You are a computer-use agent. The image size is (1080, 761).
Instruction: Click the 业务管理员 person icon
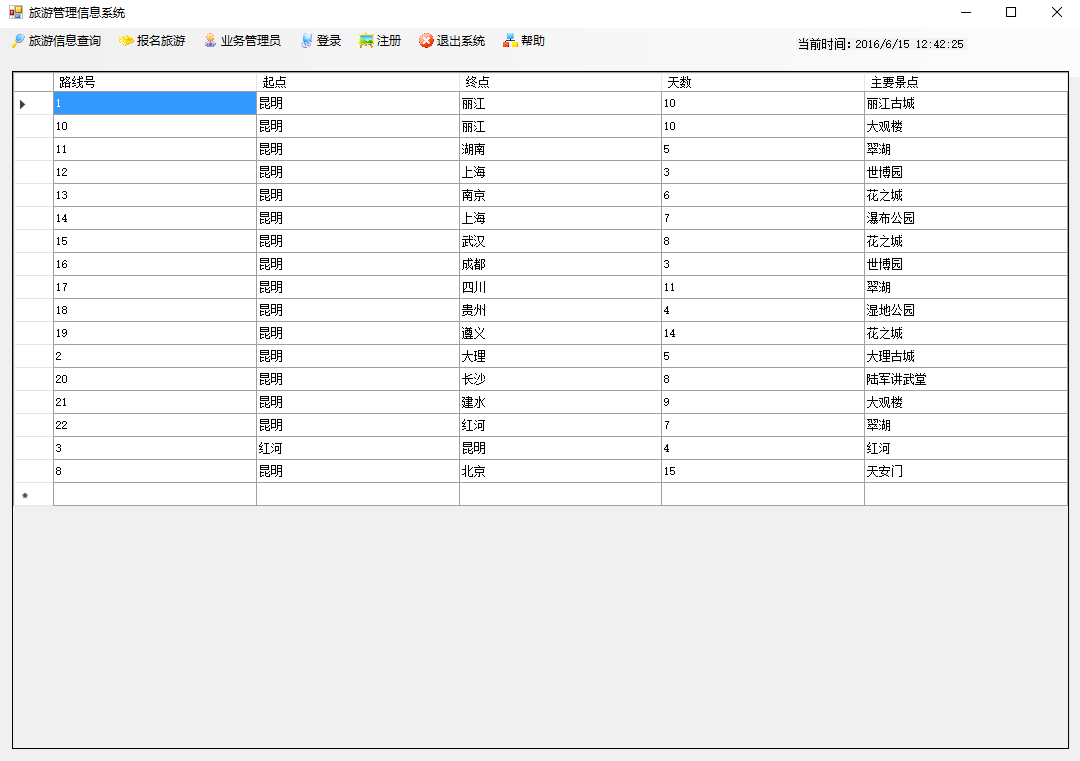pos(210,41)
